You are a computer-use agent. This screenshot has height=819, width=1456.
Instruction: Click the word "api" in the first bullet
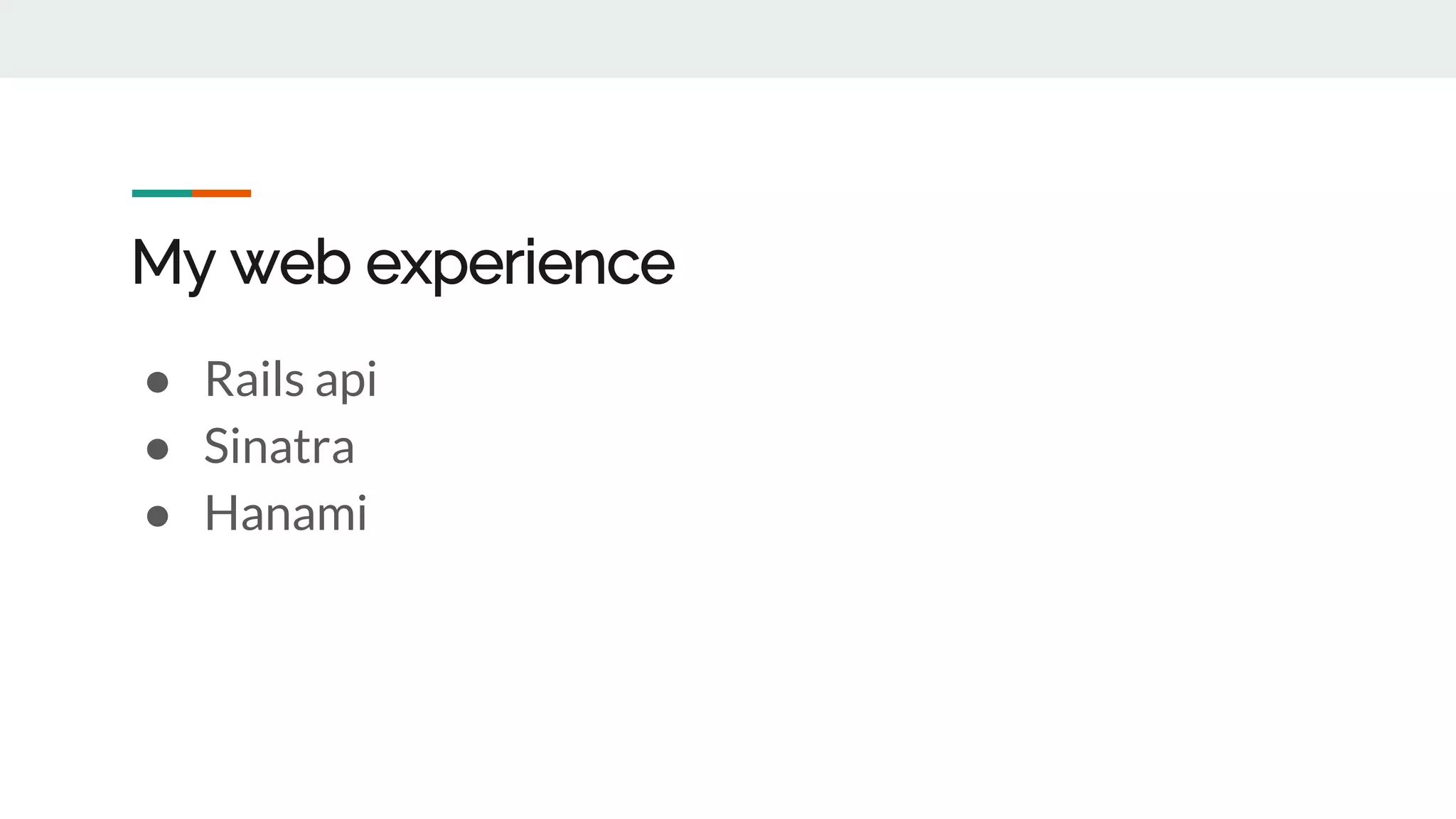coord(346,381)
